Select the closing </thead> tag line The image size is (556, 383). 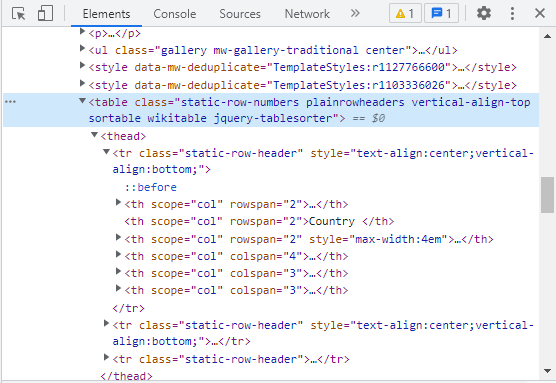tap(127, 376)
